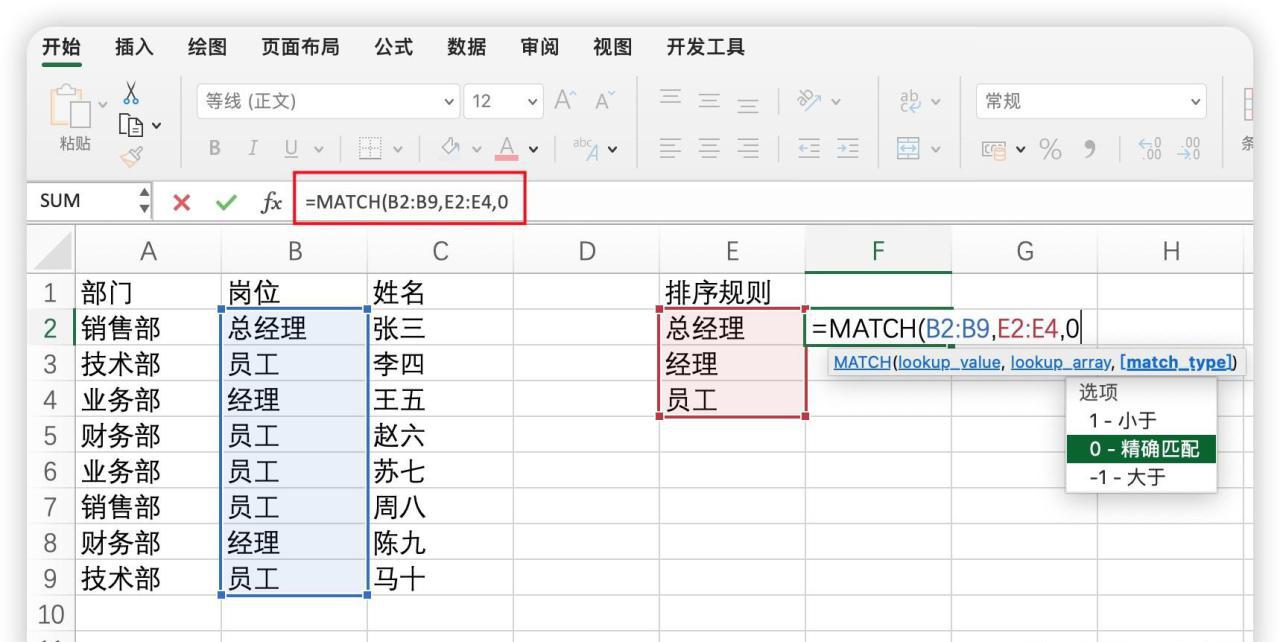
Task: Open the 绘图 ribbon tab
Action: coord(208,47)
